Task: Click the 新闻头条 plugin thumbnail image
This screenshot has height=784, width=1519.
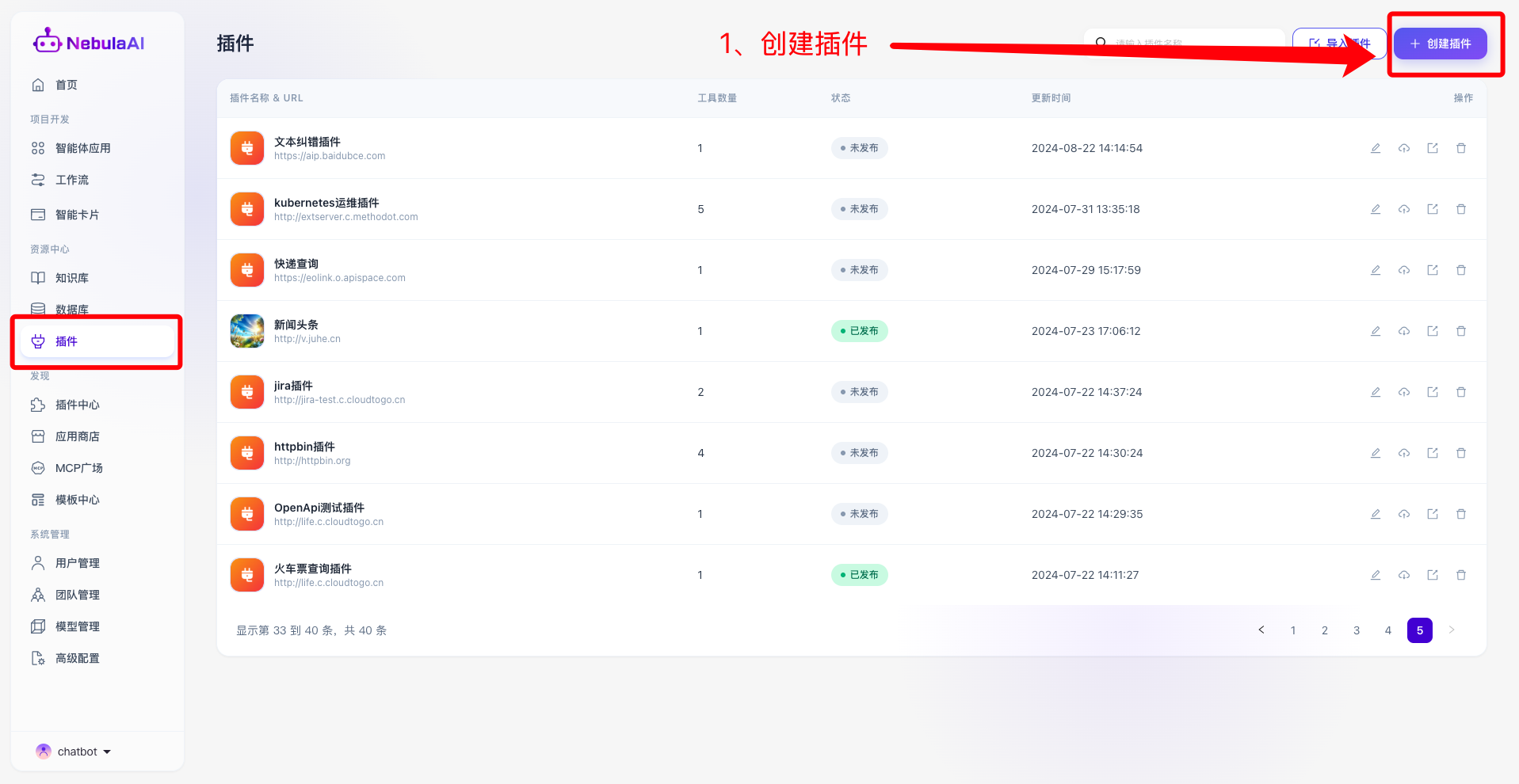Action: coord(247,331)
